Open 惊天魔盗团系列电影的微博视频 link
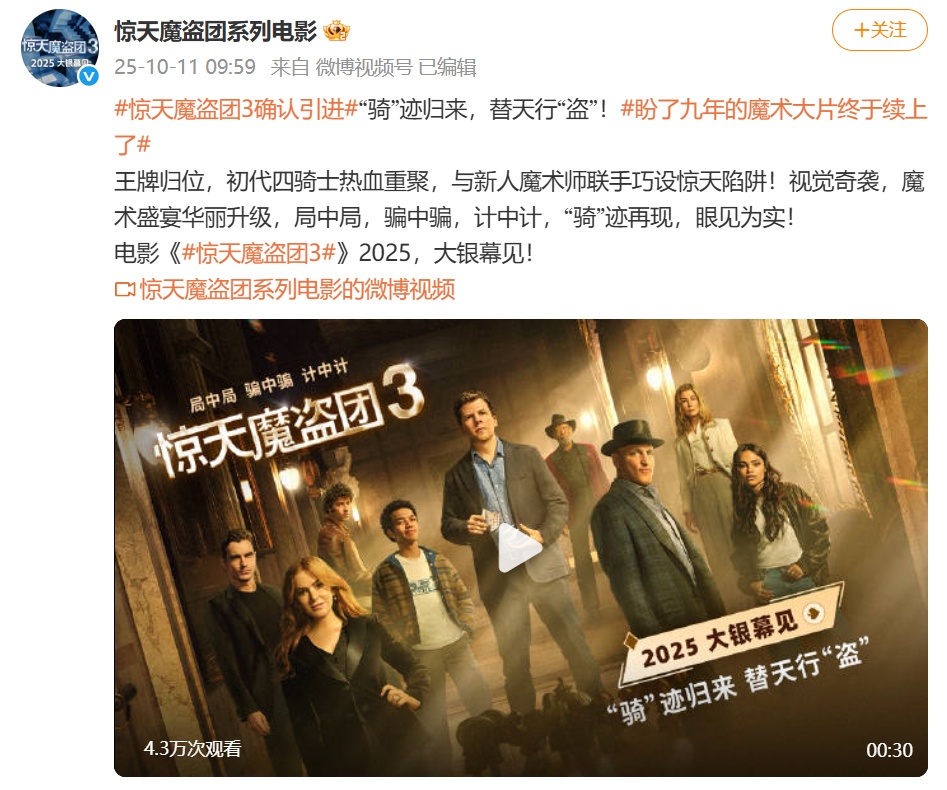Viewport: 947px width, 790px height. 297,290
